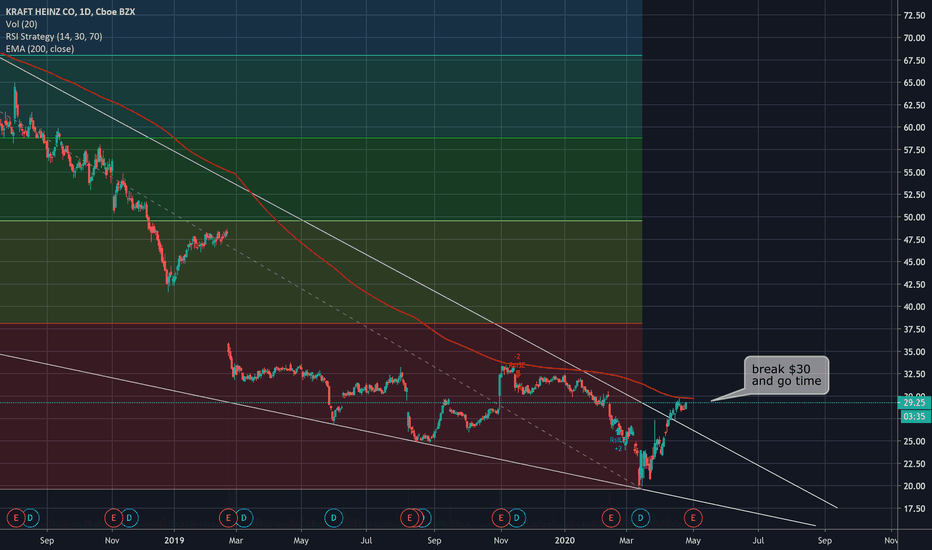Click the 67.50 price axis label
Viewport: 932px width, 550px height.
[914, 60]
